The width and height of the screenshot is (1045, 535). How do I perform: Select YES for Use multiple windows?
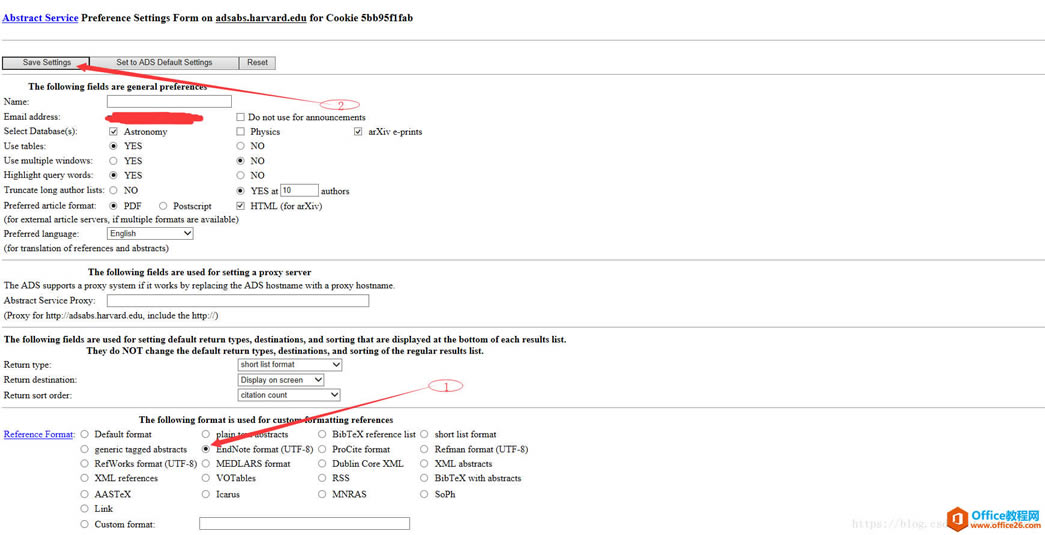click(x=113, y=161)
